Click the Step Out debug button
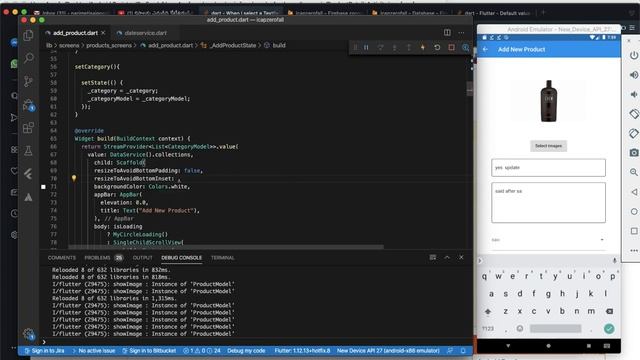Screen dimensions: 640x360 [409, 47]
